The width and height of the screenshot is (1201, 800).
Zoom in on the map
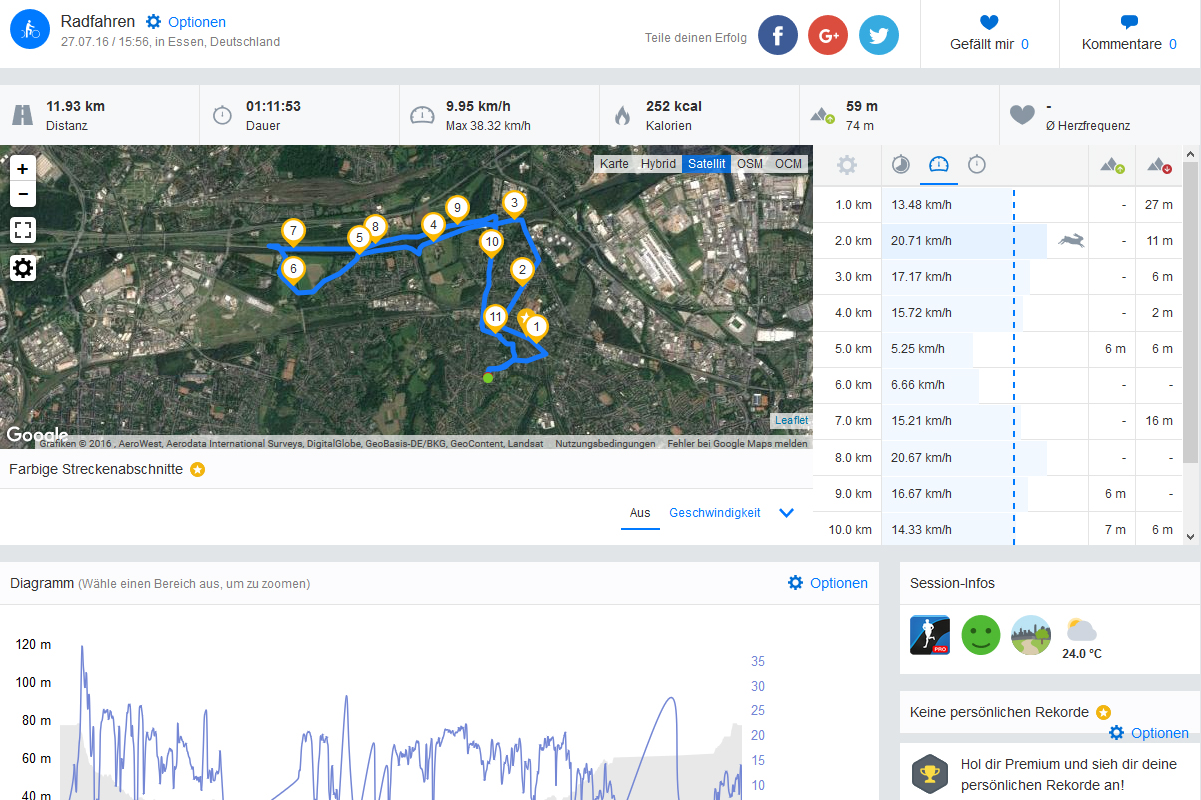[23, 169]
